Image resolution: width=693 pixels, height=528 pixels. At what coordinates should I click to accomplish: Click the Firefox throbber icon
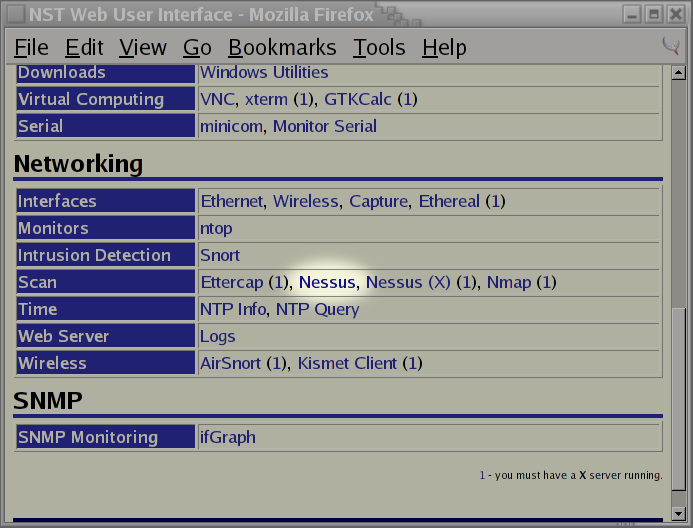[x=670, y=46]
